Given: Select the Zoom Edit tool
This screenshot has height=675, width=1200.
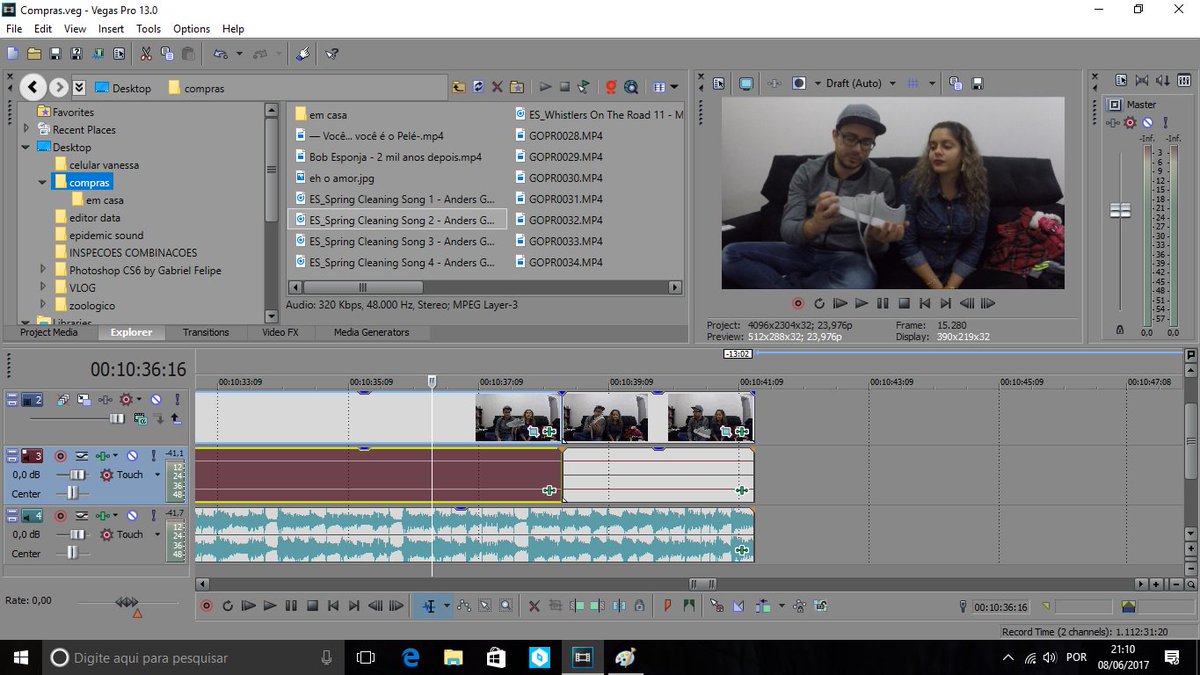Looking at the screenshot, I should [x=506, y=605].
